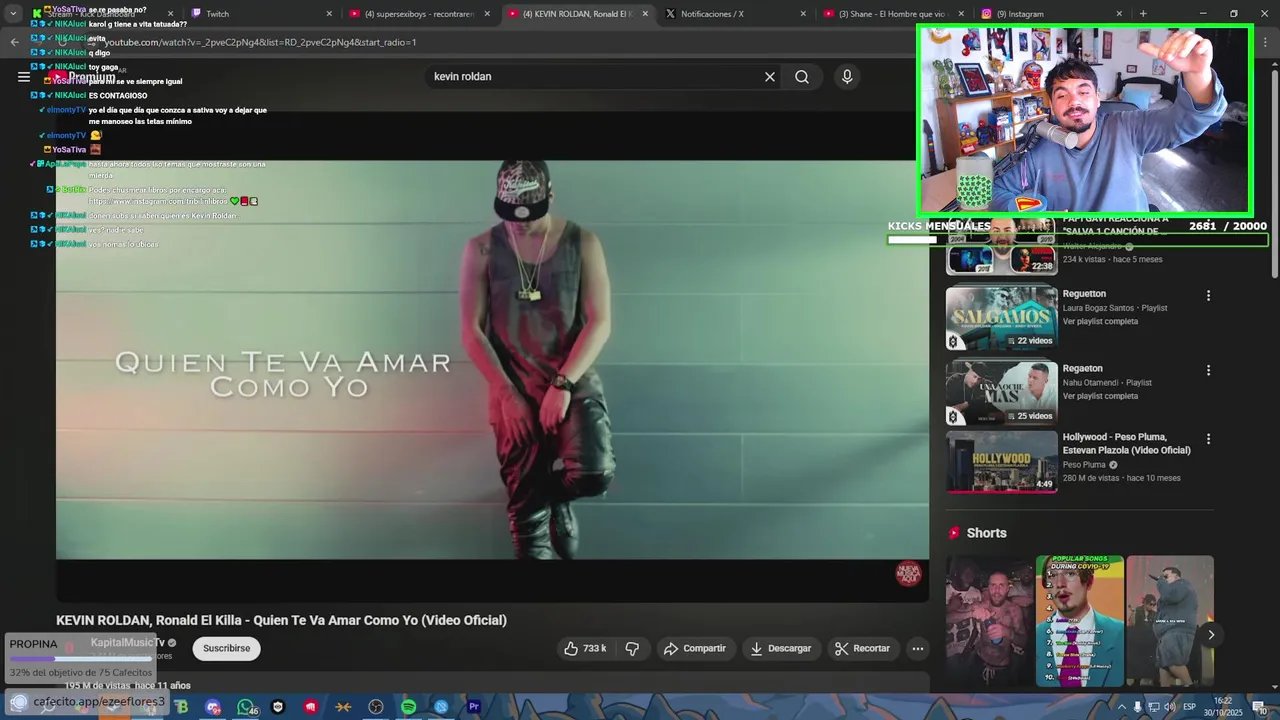Switch input language from ESP
This screenshot has width=1280, height=720.
pyautogui.click(x=1190, y=707)
